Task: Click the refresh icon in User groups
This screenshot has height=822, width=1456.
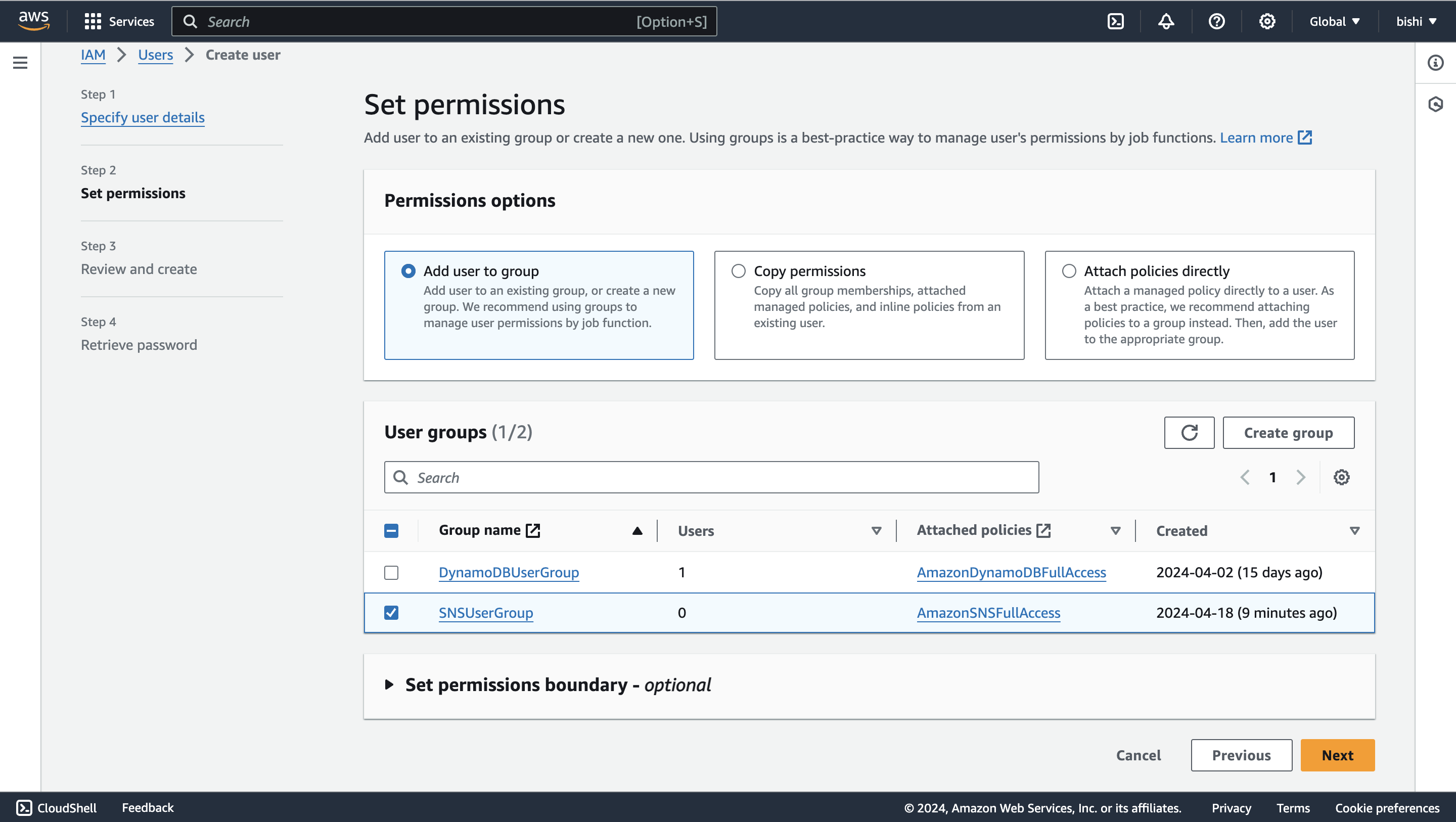Action: 1189,432
